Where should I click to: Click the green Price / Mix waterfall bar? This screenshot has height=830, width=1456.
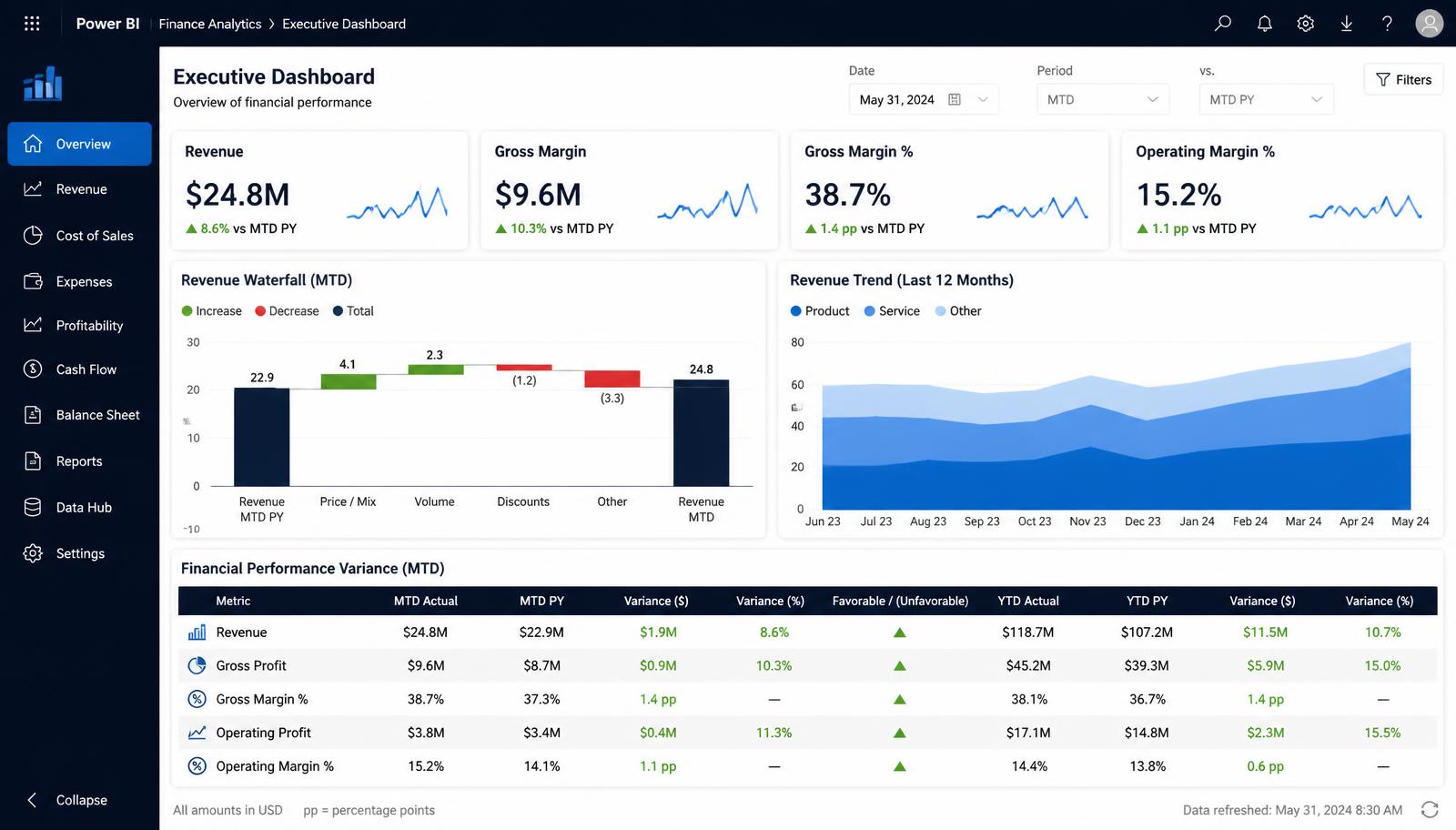349,382
